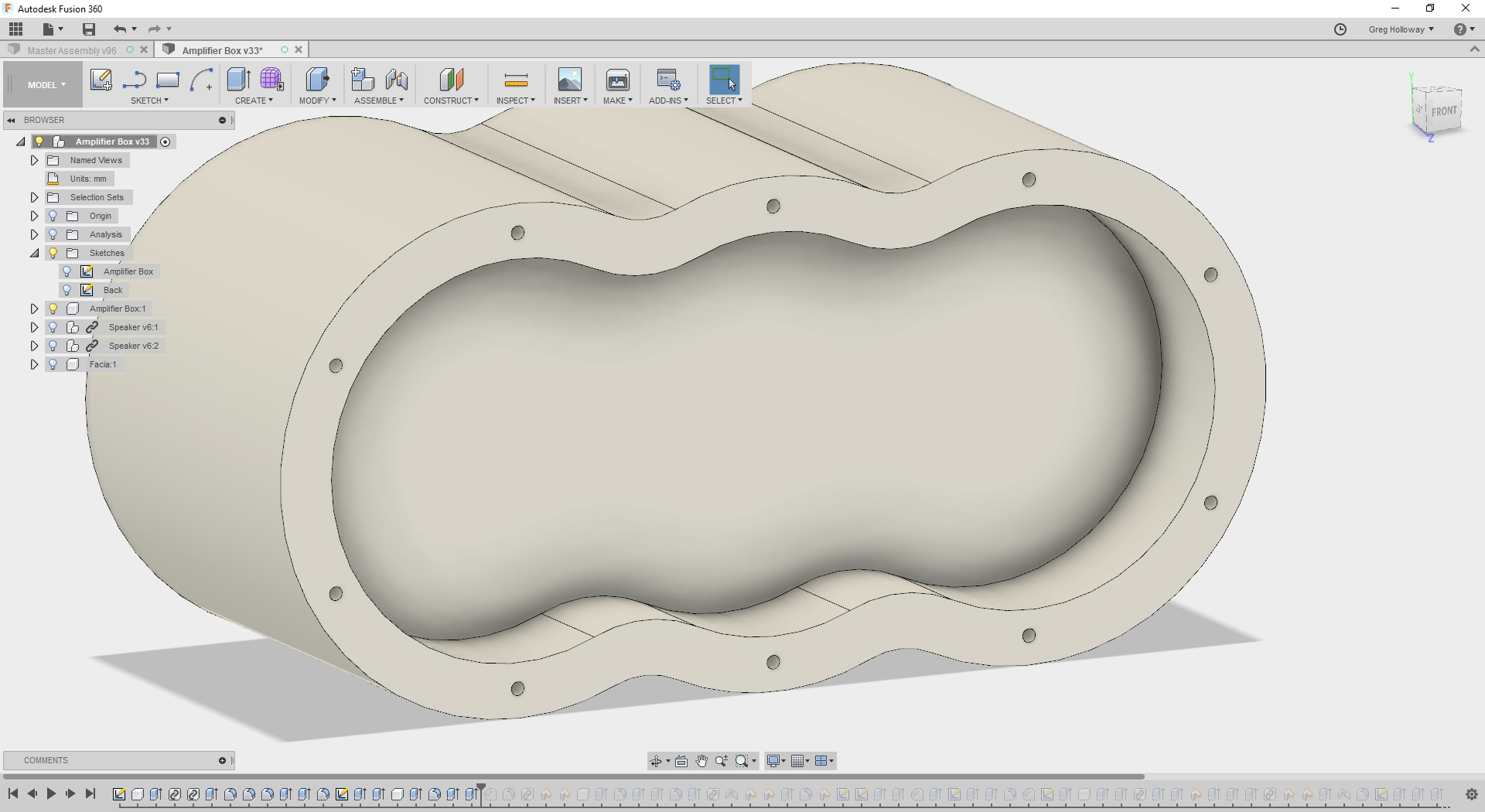Toggle visibility of Speaker v6:1 component
1485x812 pixels.
pyautogui.click(x=52, y=327)
